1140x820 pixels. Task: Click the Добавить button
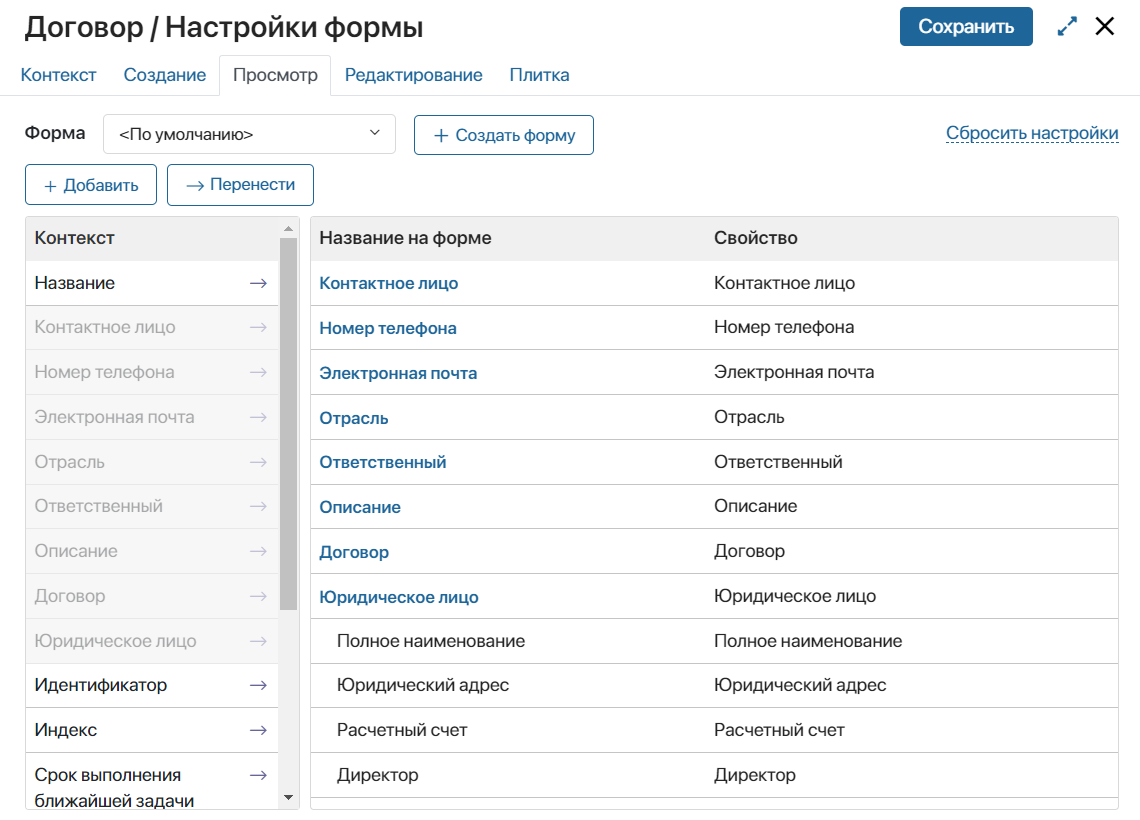click(91, 185)
